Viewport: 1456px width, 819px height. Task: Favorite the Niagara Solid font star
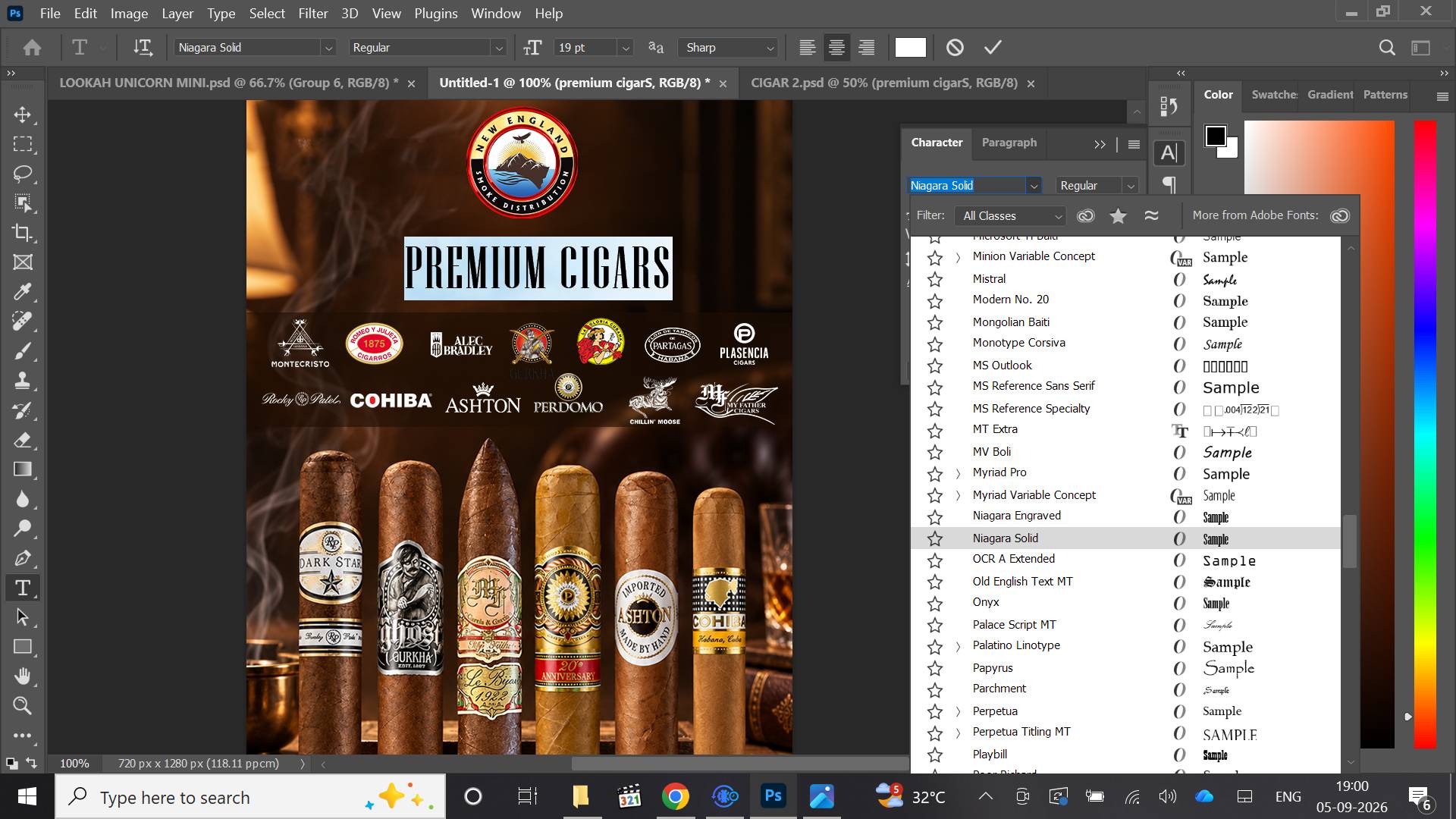tap(935, 538)
